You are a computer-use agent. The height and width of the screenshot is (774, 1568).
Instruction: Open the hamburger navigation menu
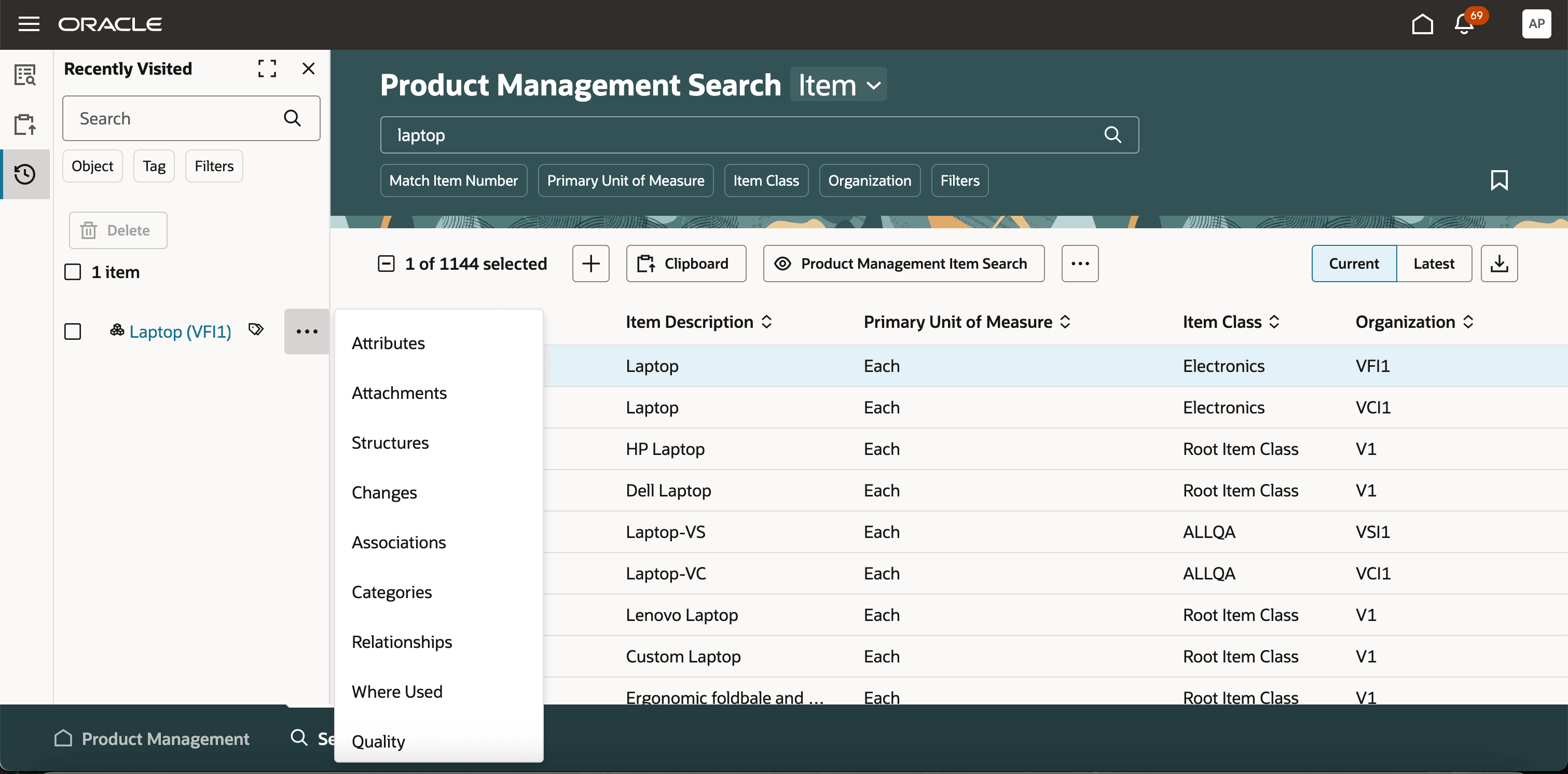click(x=29, y=24)
